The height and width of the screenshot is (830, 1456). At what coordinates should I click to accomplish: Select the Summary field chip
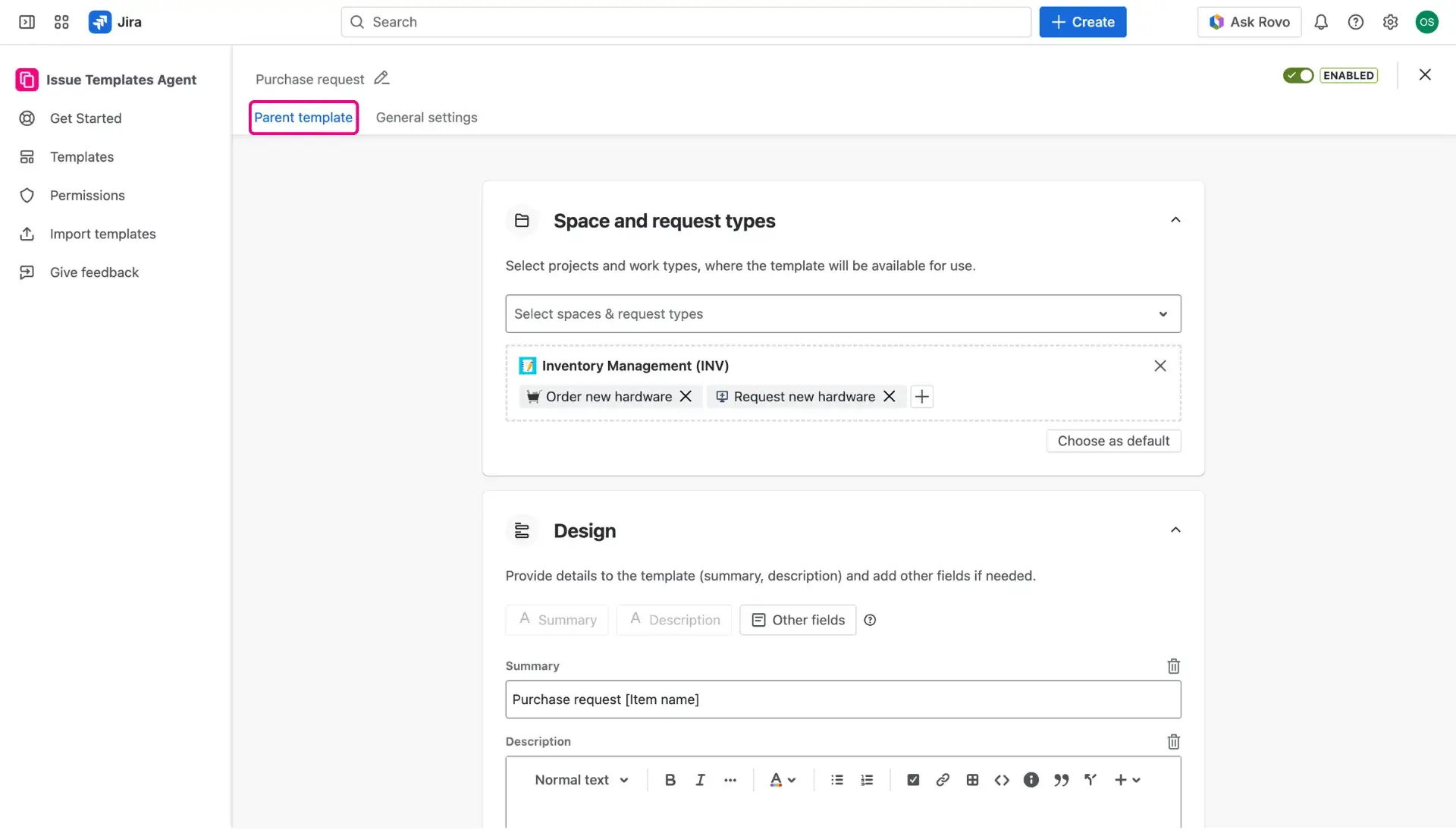pos(557,620)
